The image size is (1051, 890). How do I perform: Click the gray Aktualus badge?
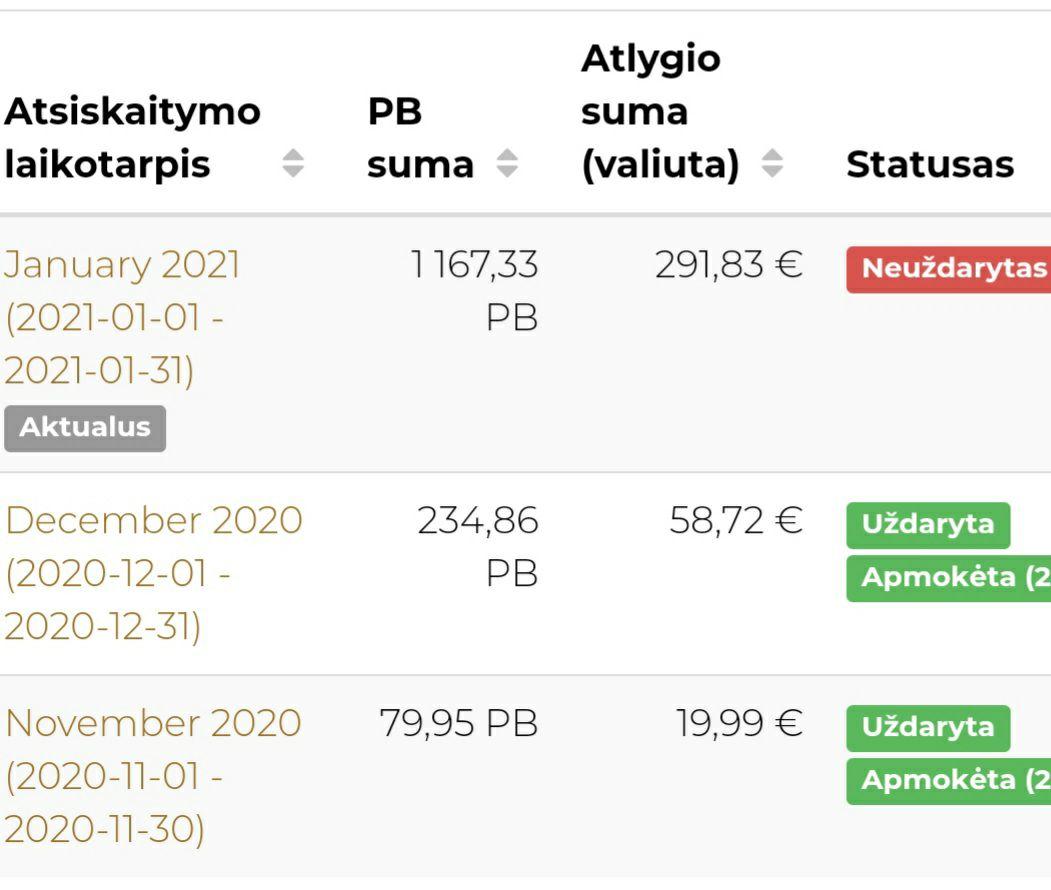pos(85,428)
